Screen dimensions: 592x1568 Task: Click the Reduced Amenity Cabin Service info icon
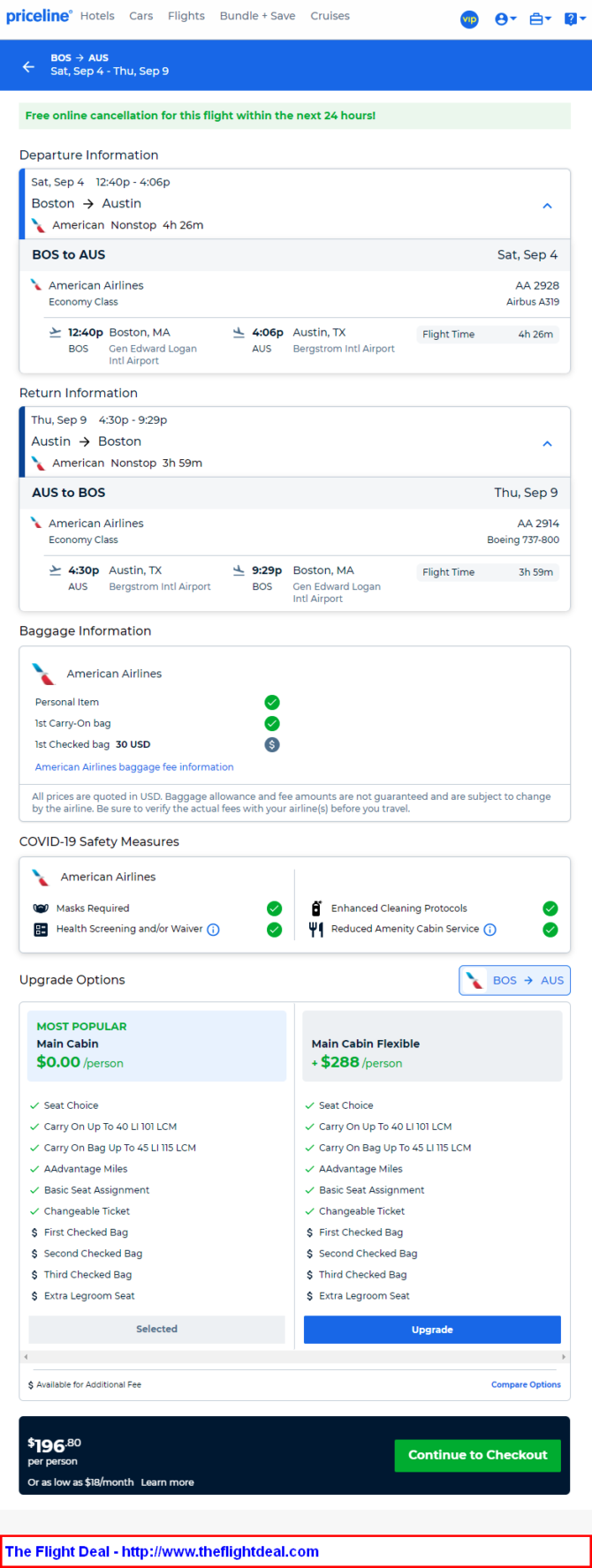click(x=490, y=930)
